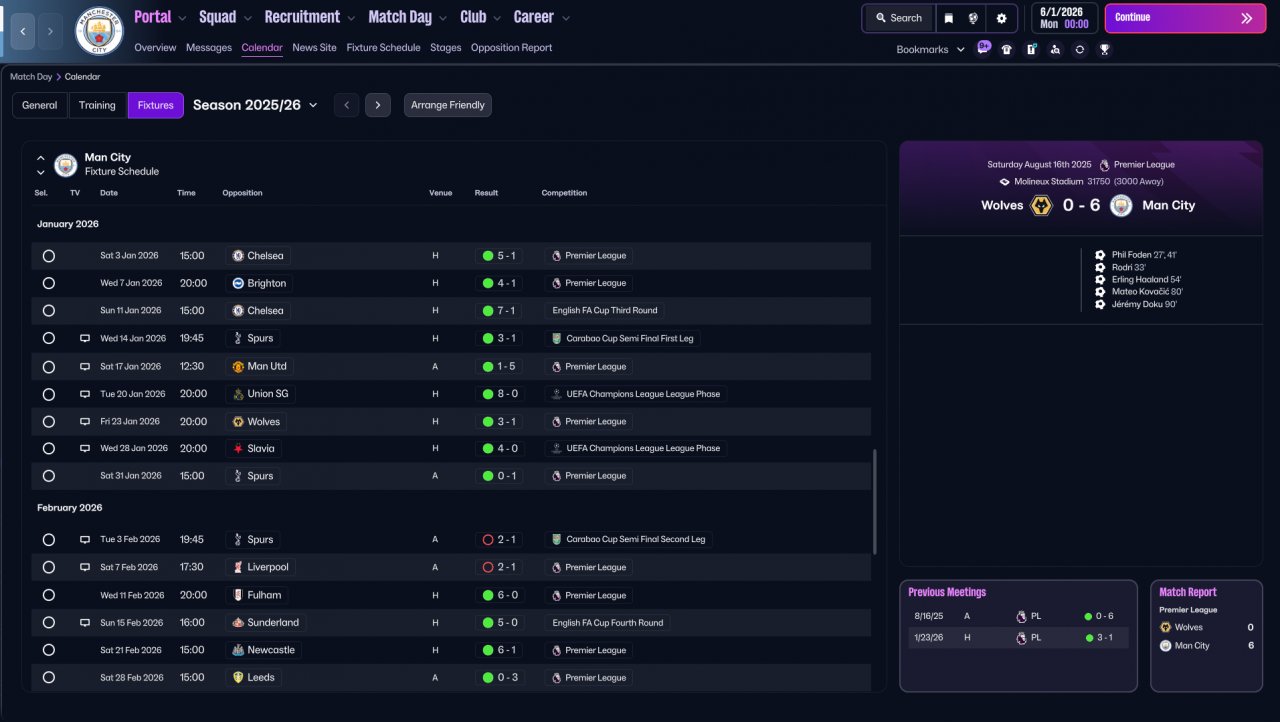
Task: Click the fixture list vertical scrollbar
Action: pyautogui.click(x=875, y=501)
